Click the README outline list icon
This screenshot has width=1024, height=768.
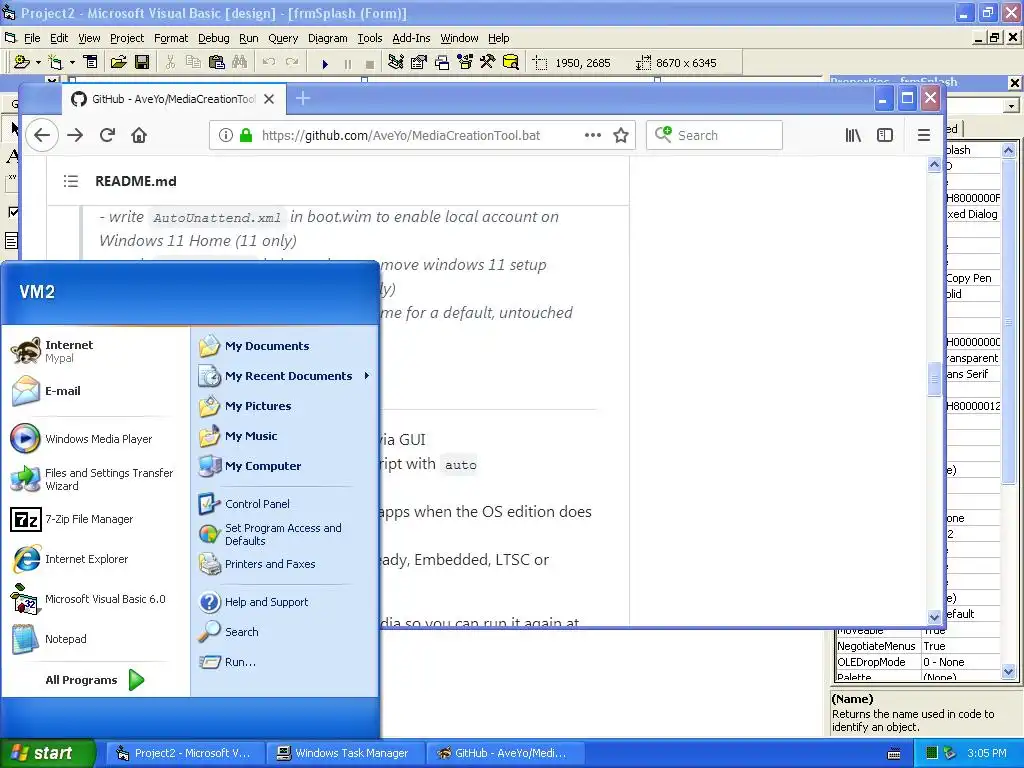(71, 181)
